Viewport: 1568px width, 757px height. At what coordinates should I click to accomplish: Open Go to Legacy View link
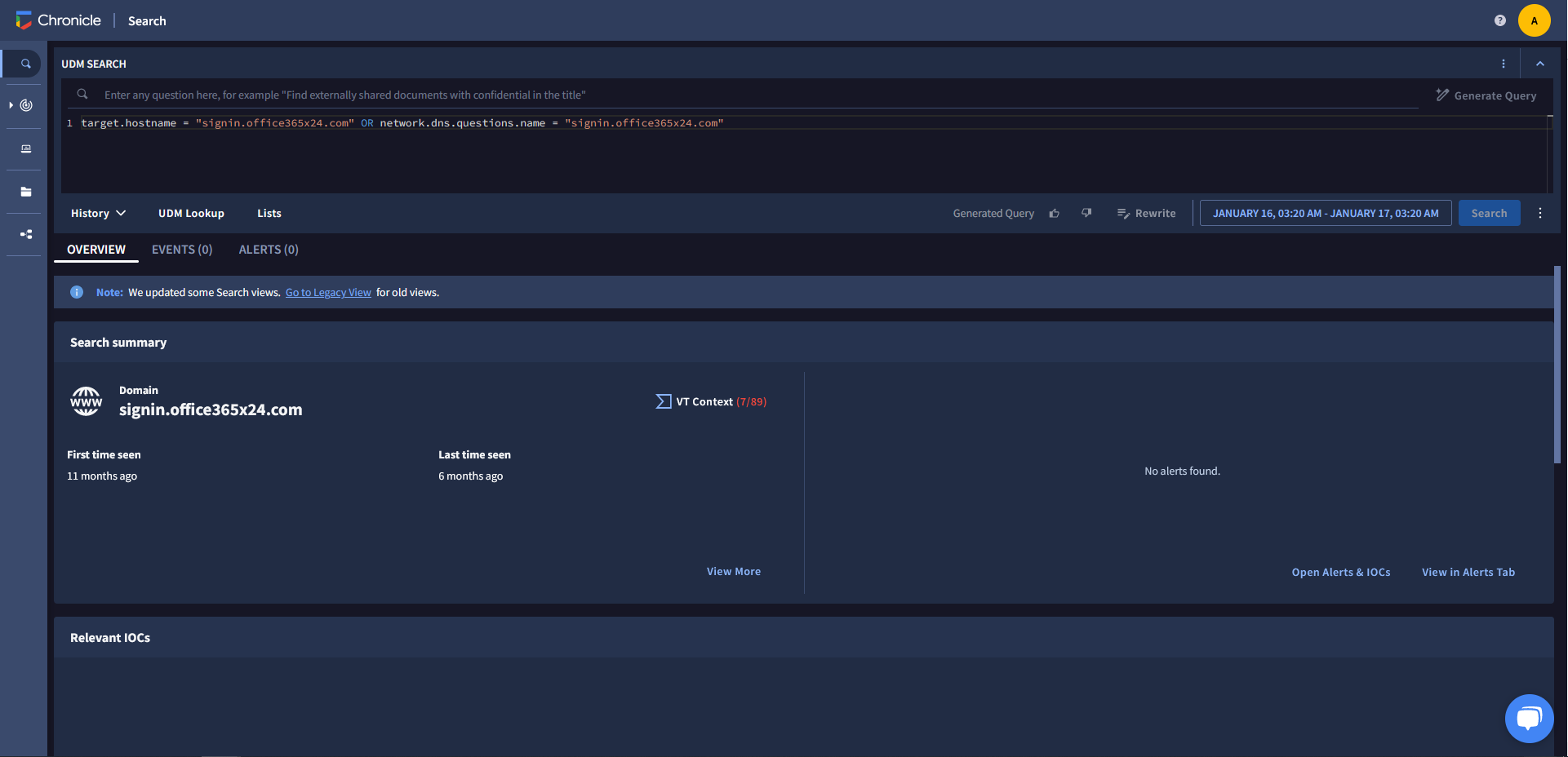(328, 292)
